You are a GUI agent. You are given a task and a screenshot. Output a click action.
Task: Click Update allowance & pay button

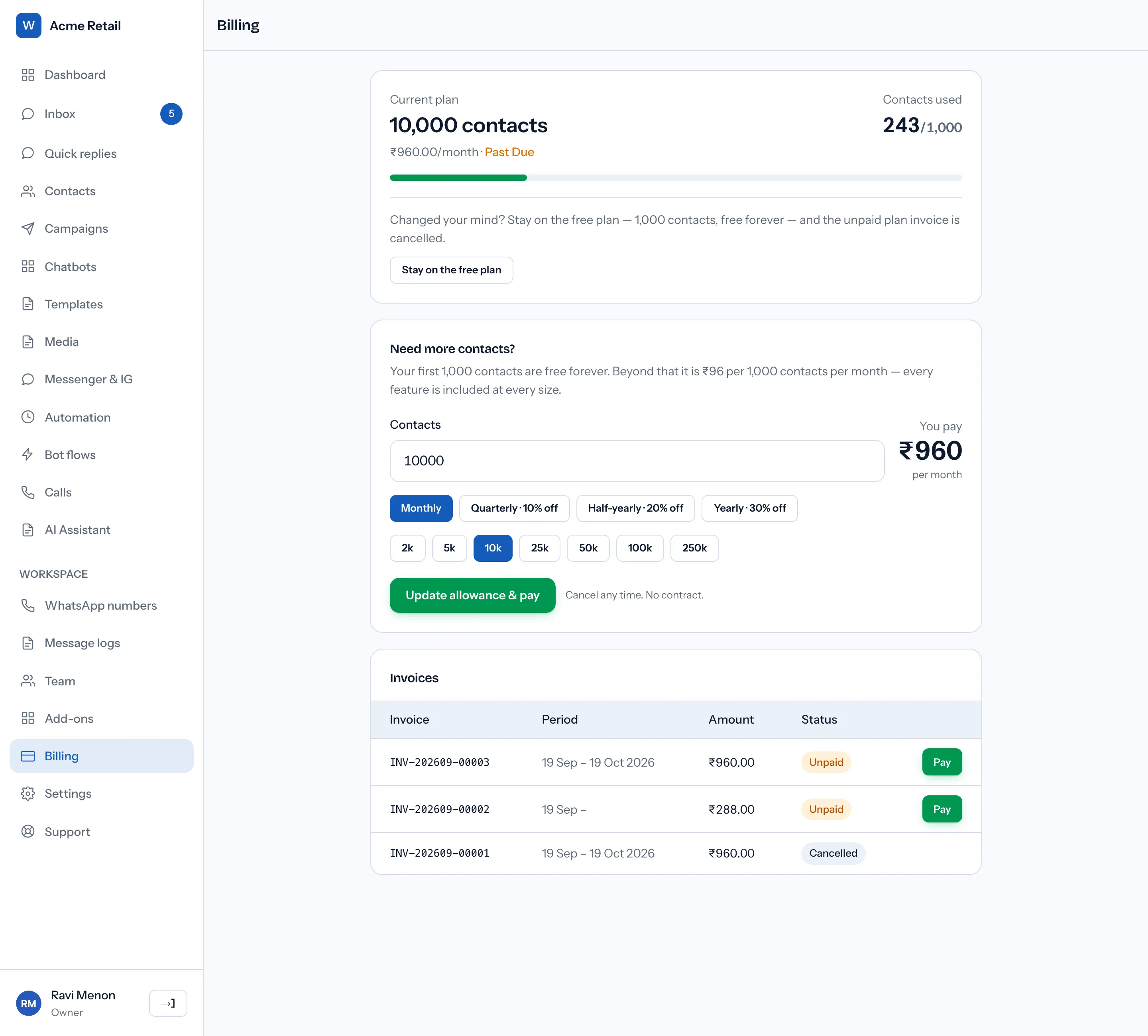(473, 595)
